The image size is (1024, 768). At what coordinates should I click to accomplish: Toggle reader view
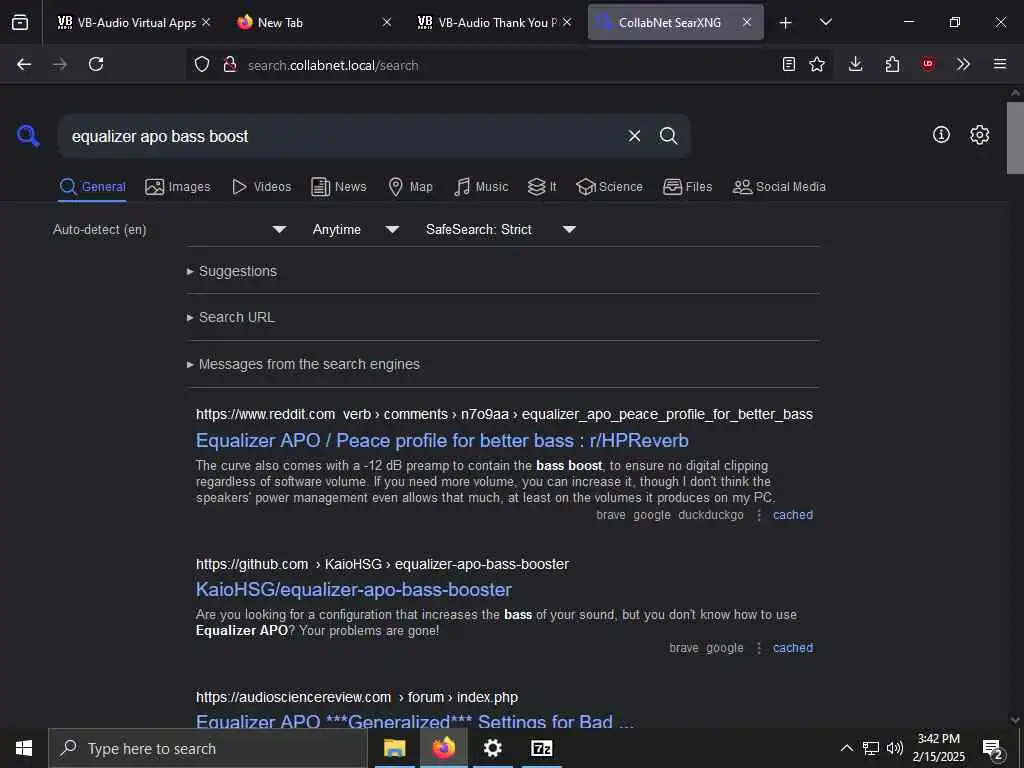tap(789, 64)
